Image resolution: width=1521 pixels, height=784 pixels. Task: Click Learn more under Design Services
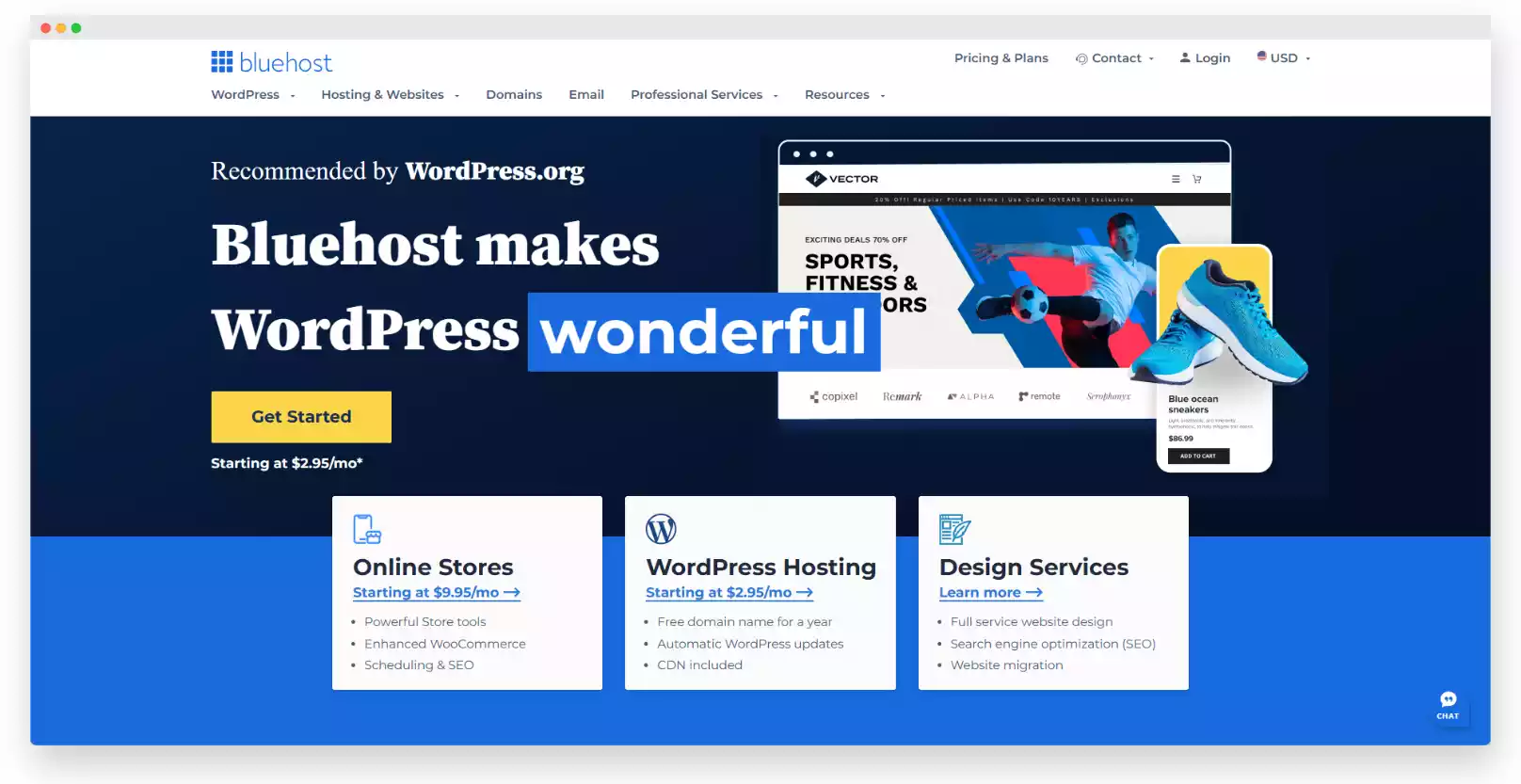(991, 592)
